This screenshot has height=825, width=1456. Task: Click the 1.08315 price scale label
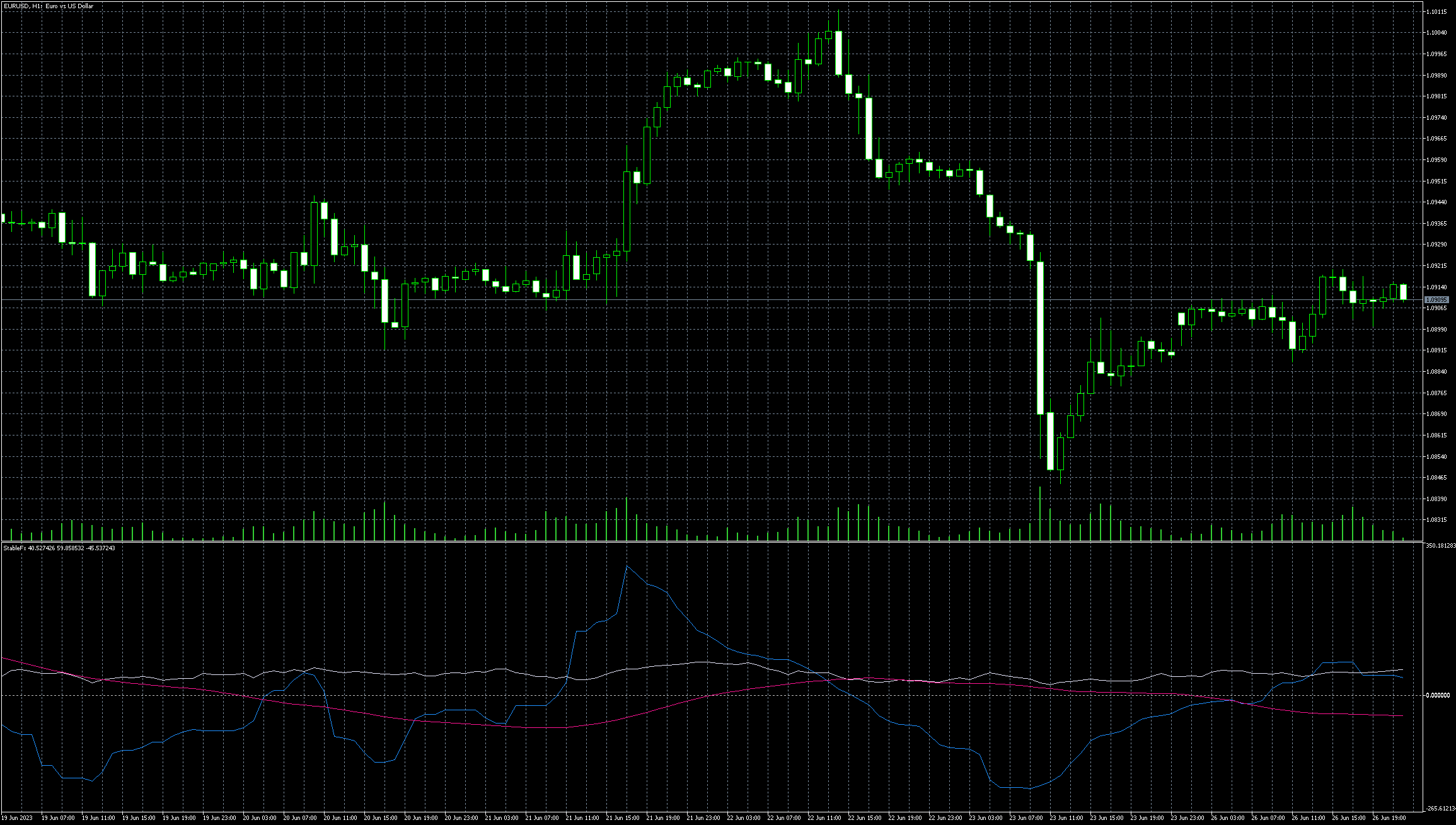1436,520
